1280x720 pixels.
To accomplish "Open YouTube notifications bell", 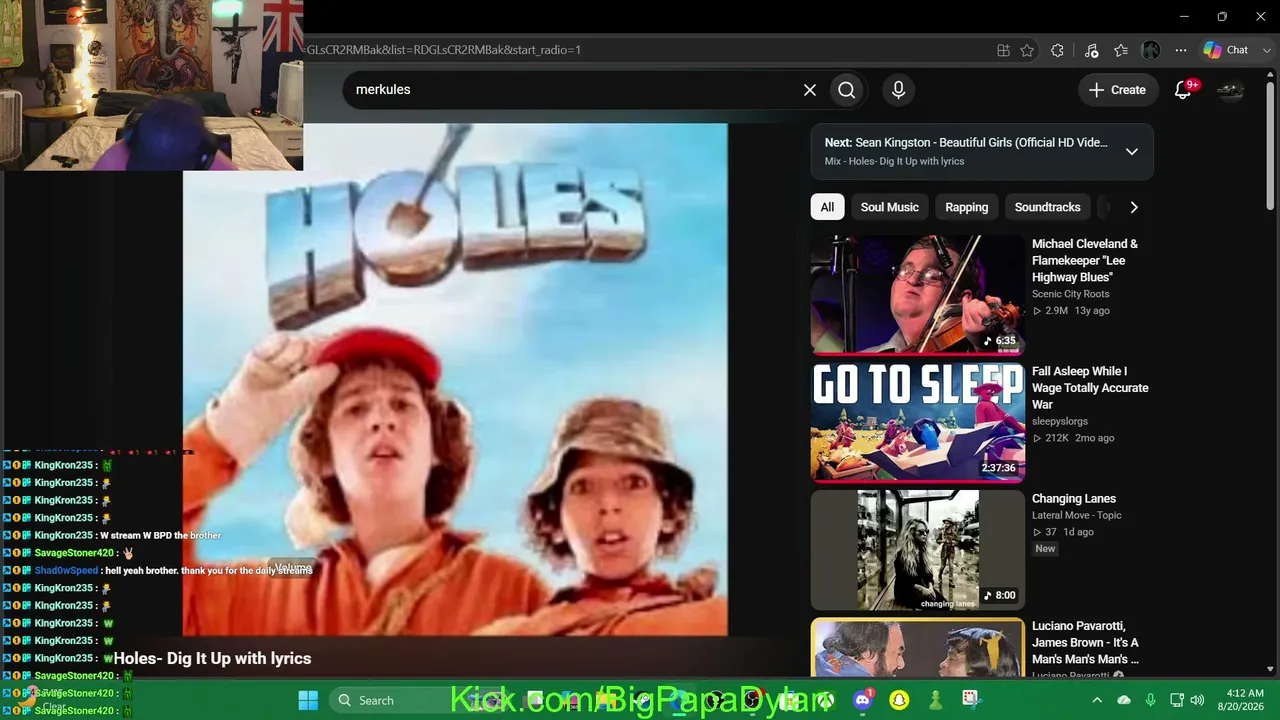I will click(1183, 90).
